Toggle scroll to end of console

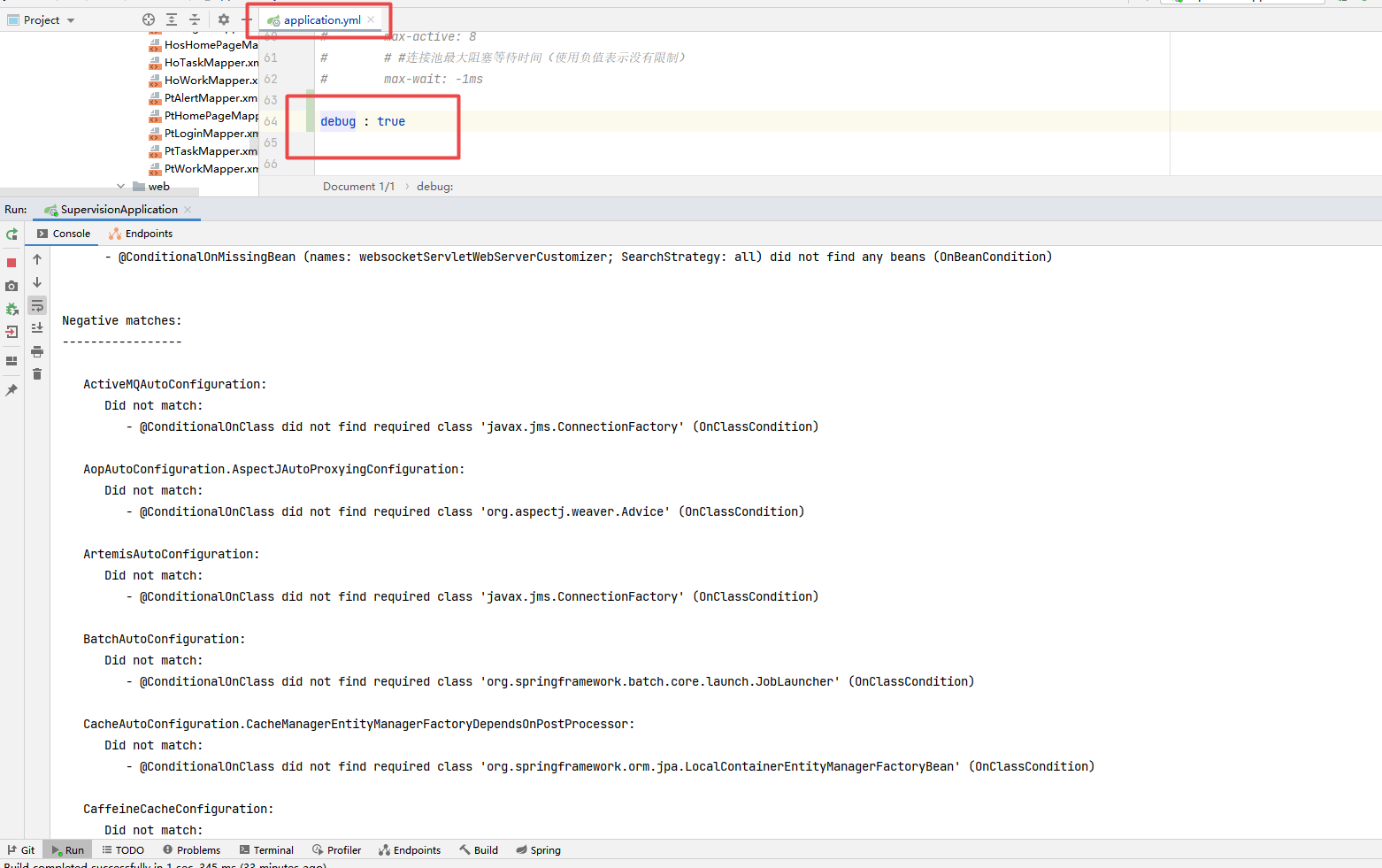pos(37,328)
